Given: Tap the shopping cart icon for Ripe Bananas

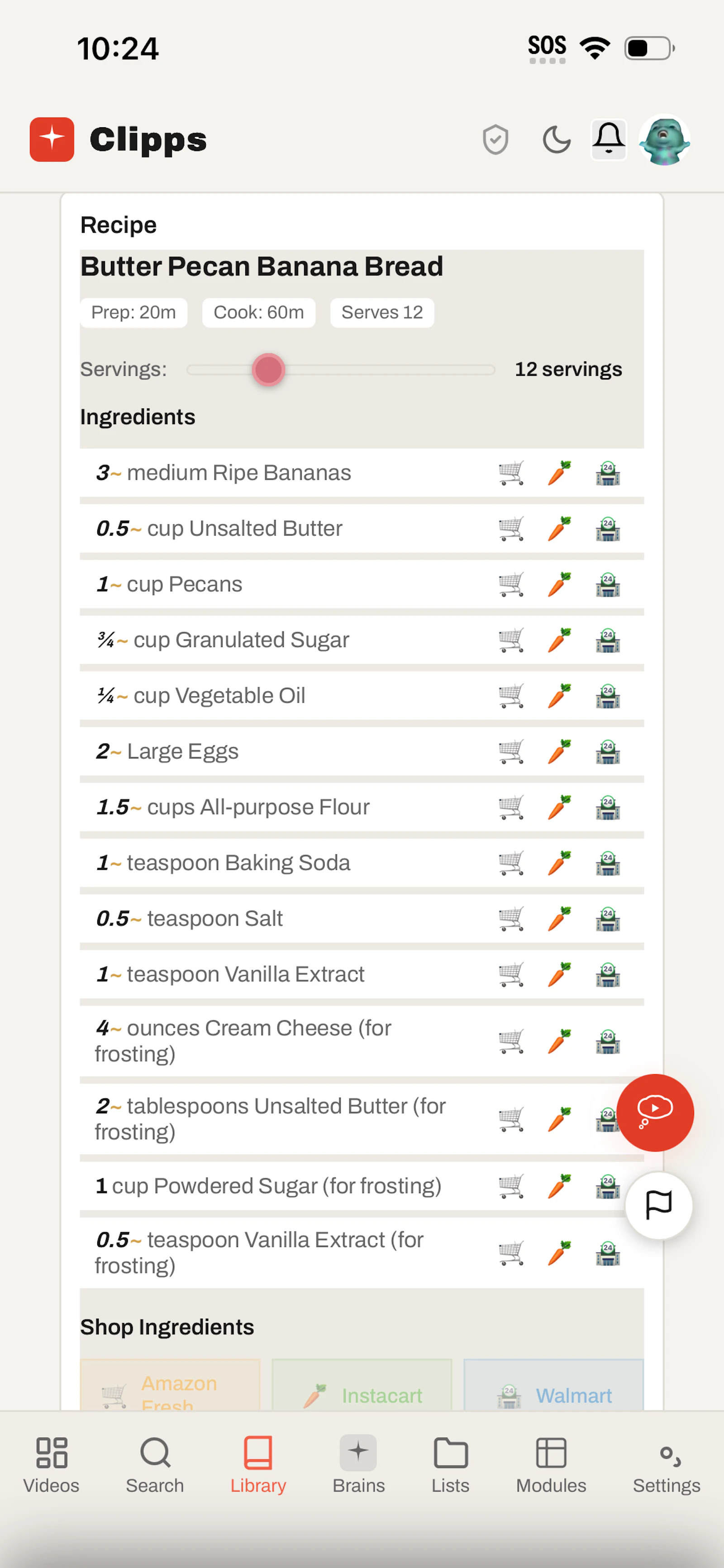Looking at the screenshot, I should 511,473.
